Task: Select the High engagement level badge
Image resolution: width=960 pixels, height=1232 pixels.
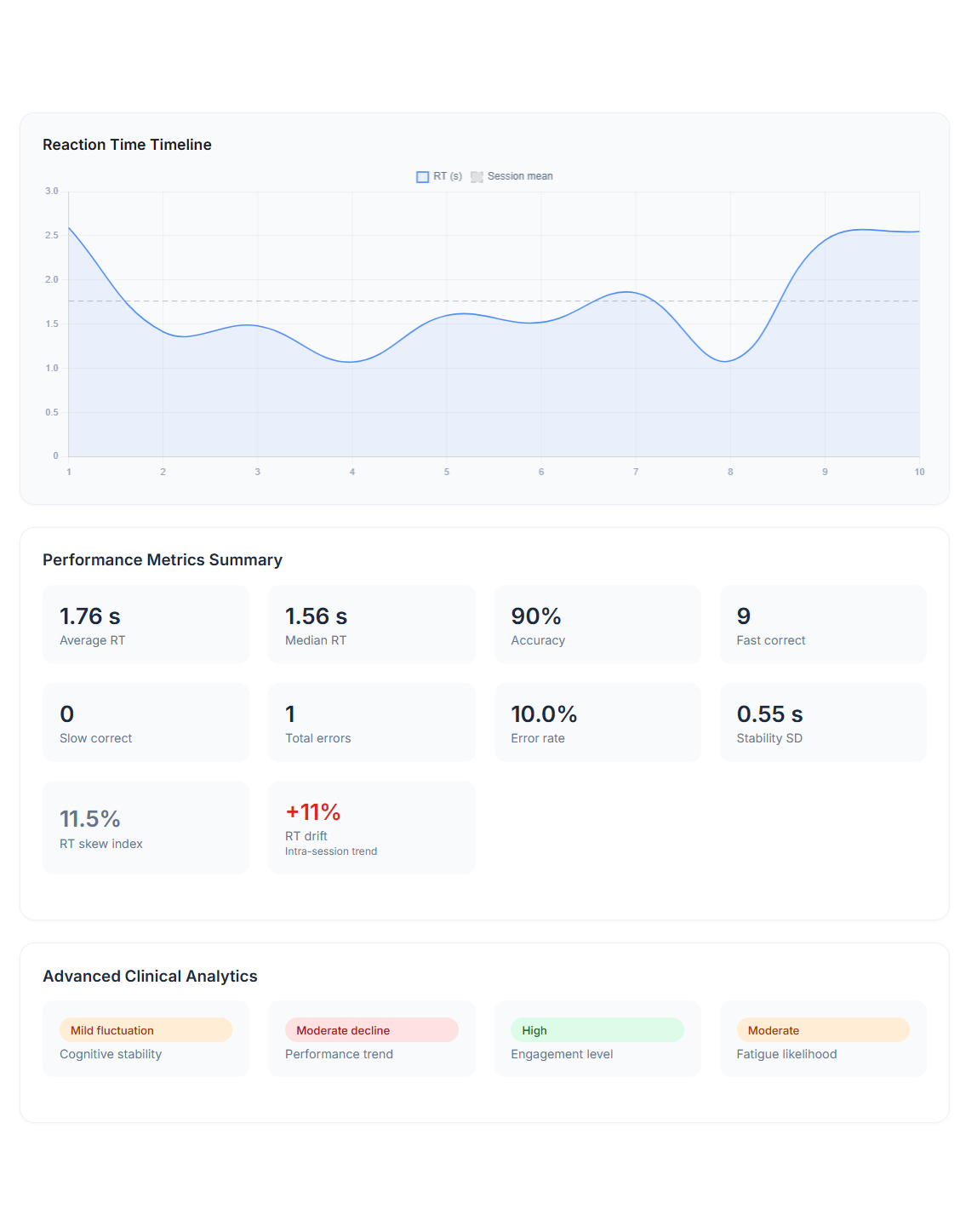Action: [x=597, y=1030]
